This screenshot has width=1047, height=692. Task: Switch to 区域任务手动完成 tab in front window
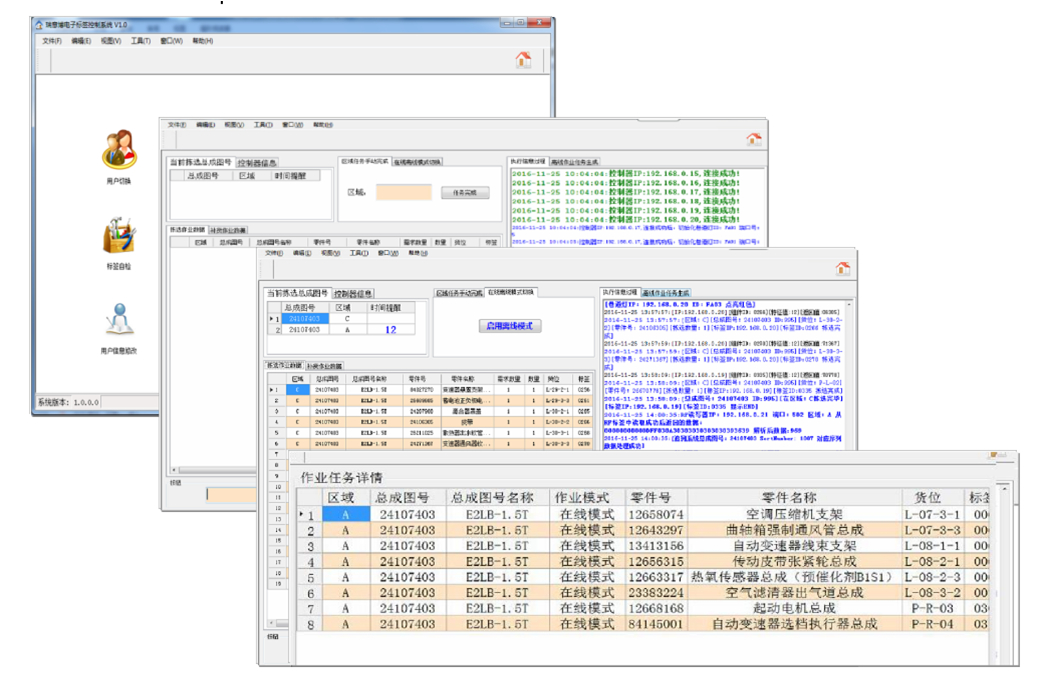(x=459, y=292)
